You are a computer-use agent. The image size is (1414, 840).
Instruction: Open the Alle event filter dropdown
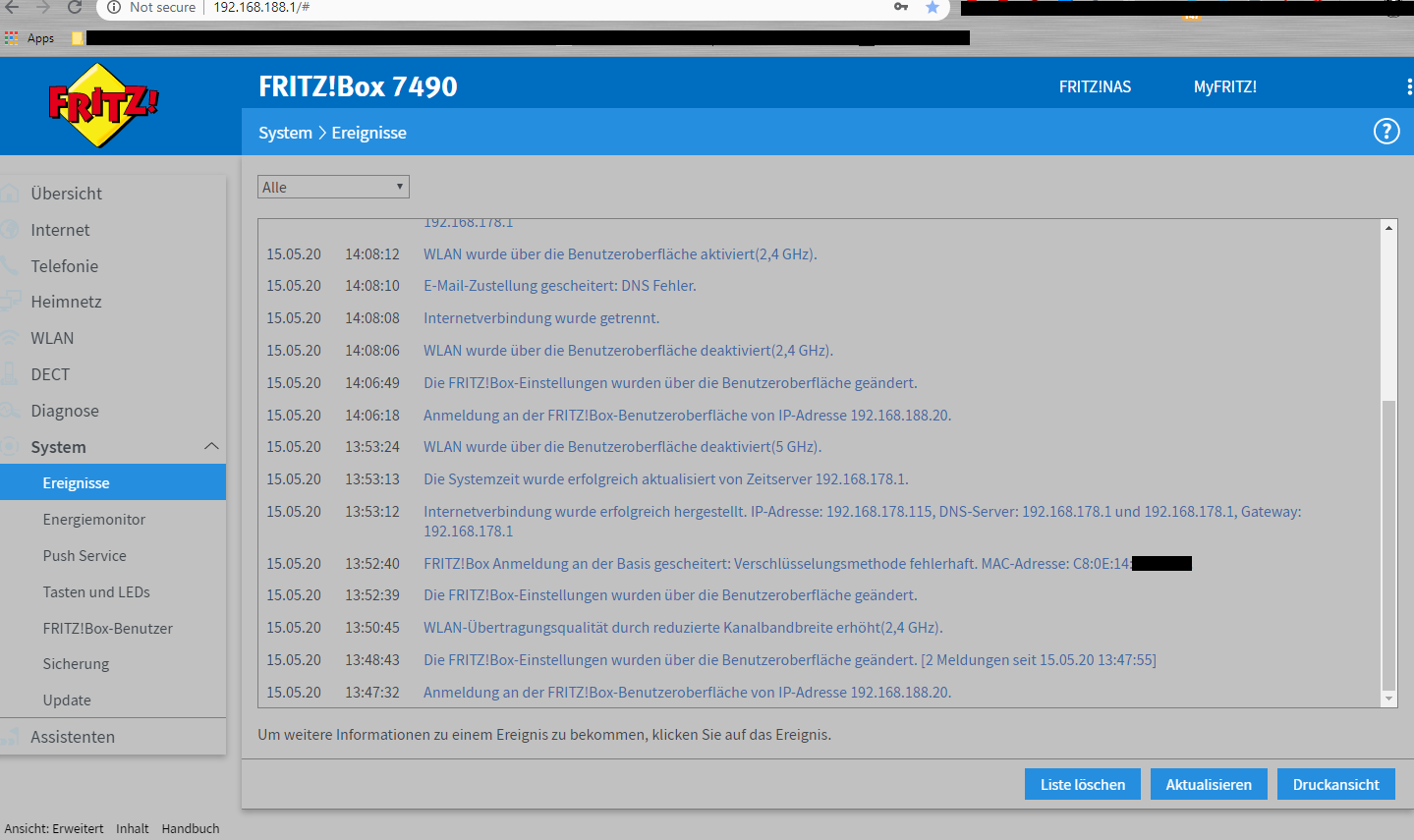point(333,187)
